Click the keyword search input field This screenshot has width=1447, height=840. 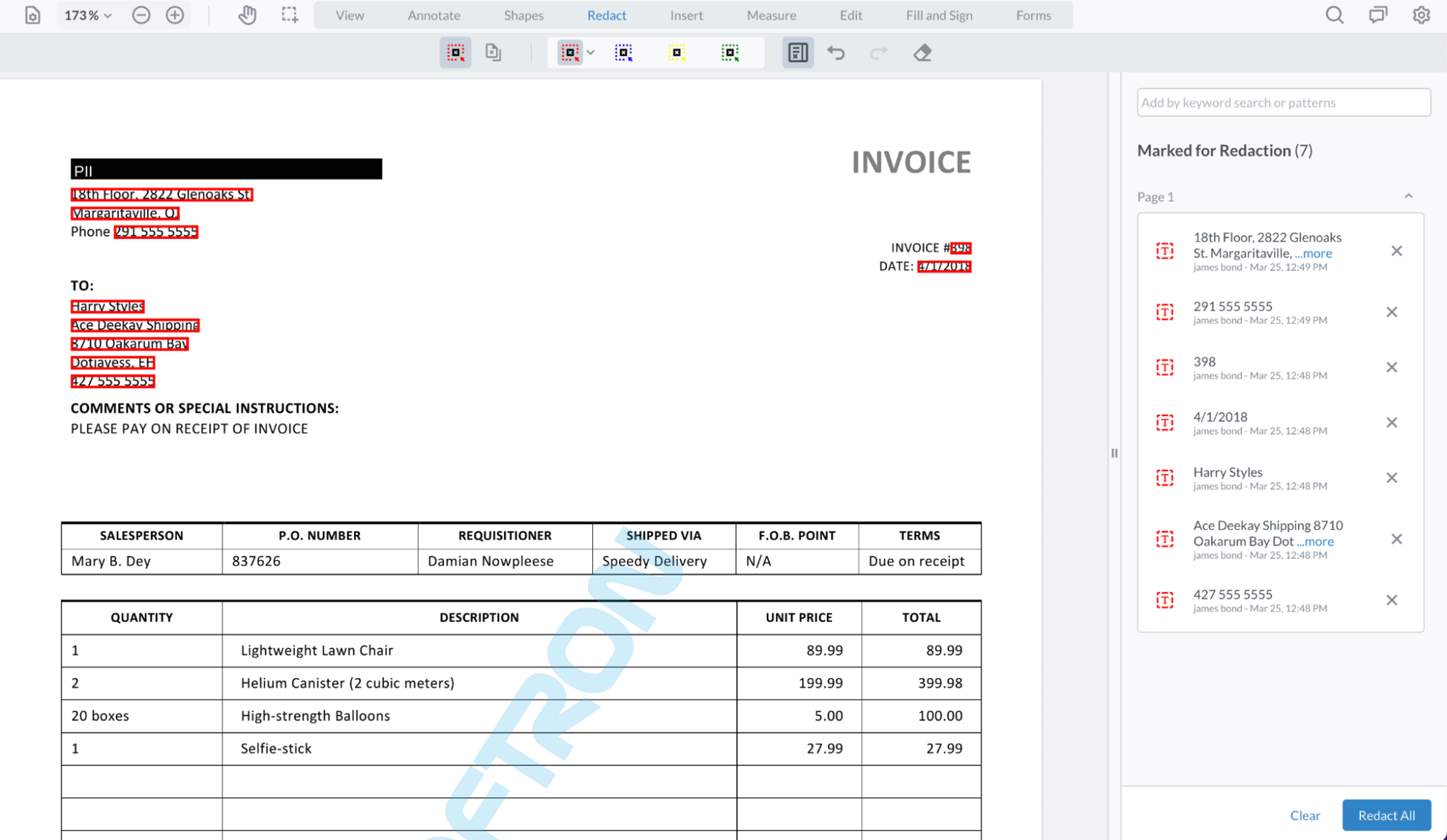(x=1283, y=103)
